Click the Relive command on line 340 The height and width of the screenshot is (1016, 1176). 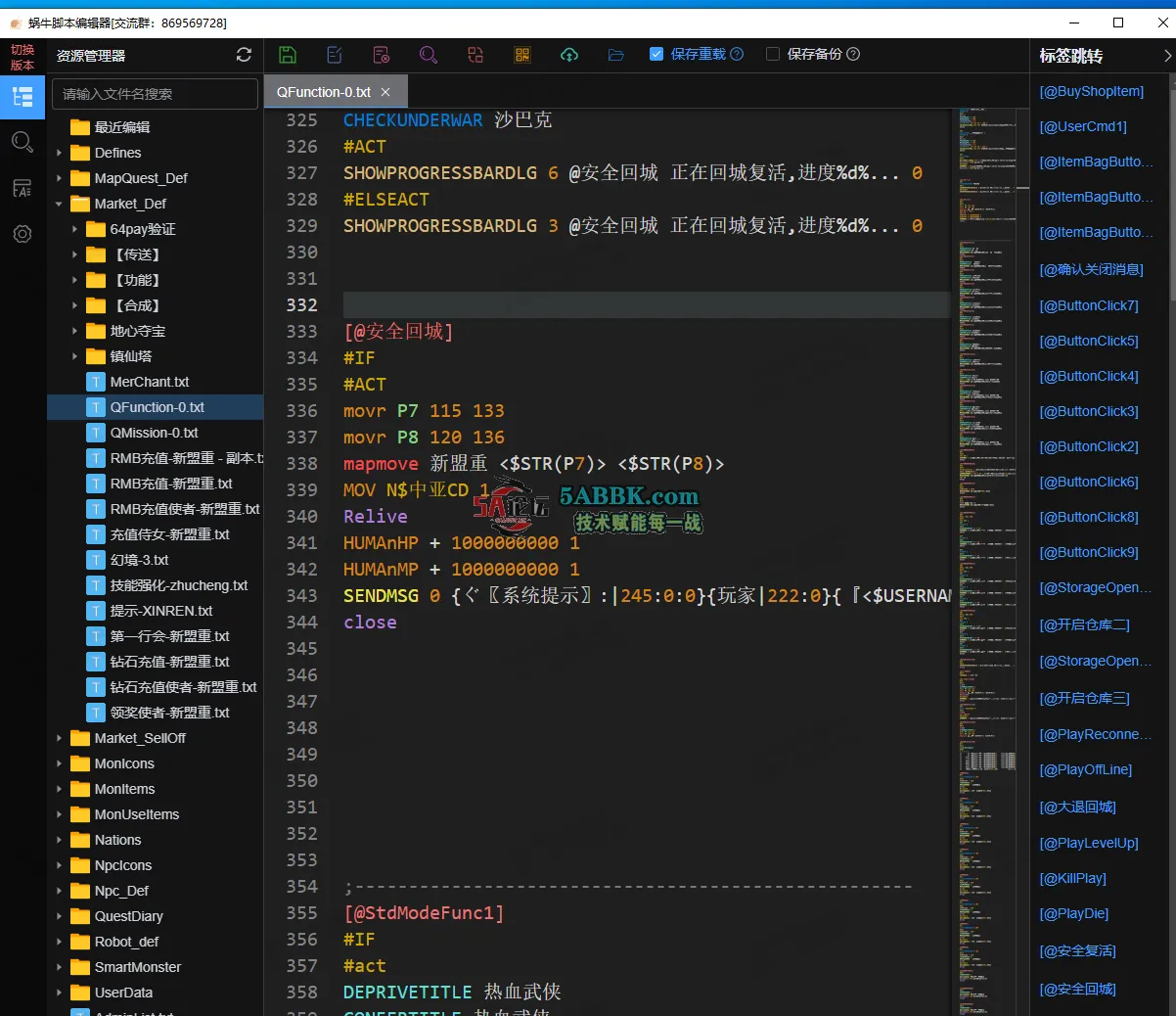click(x=376, y=517)
